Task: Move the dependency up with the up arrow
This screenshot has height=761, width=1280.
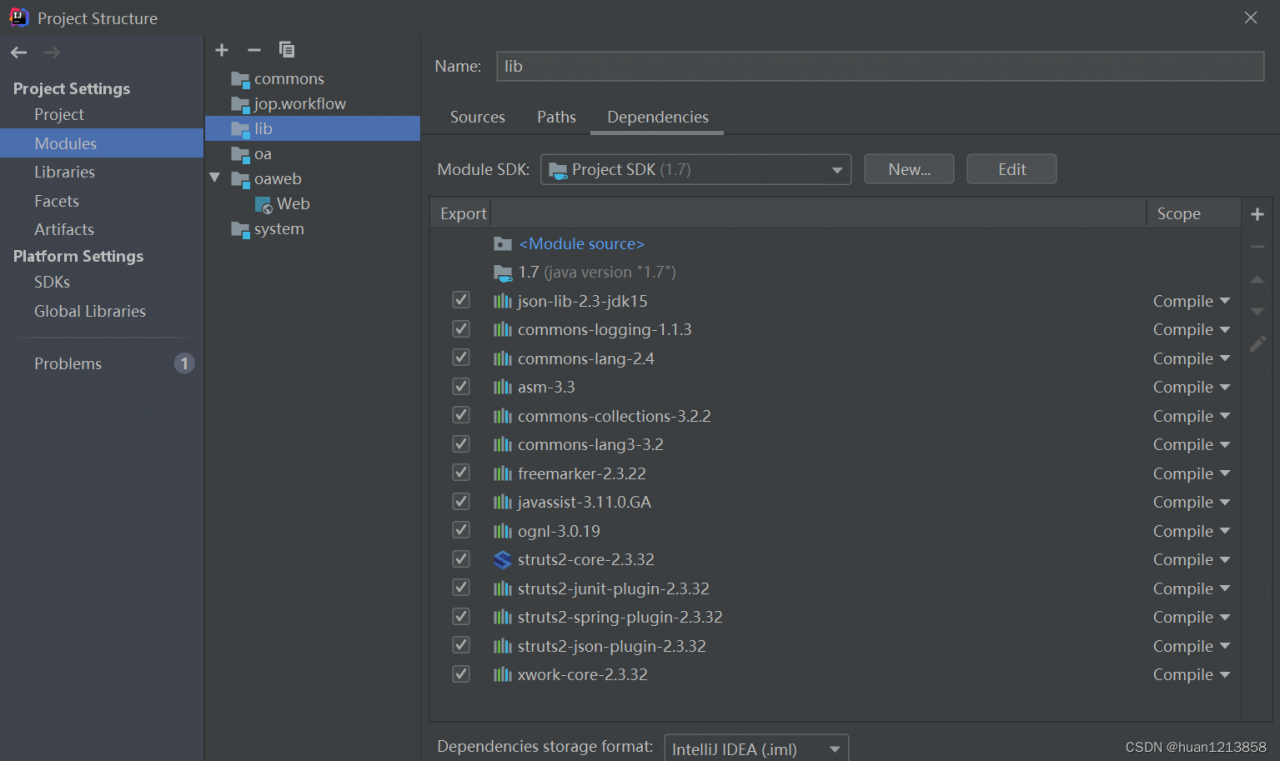Action: [x=1258, y=280]
